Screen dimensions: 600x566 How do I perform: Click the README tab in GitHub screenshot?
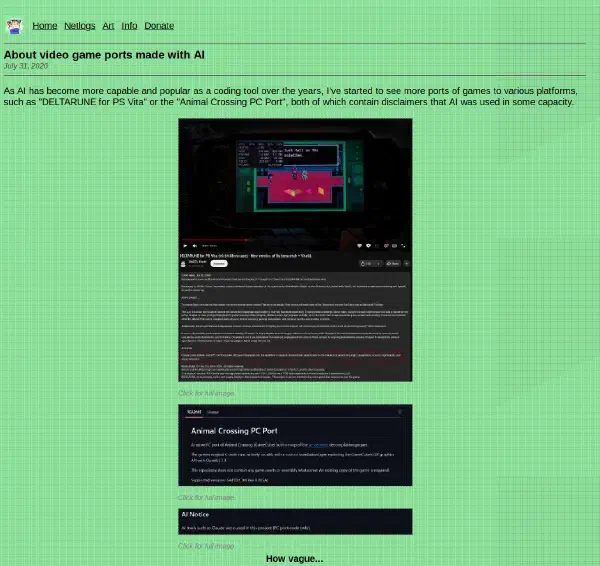pyautogui.click(x=194, y=412)
